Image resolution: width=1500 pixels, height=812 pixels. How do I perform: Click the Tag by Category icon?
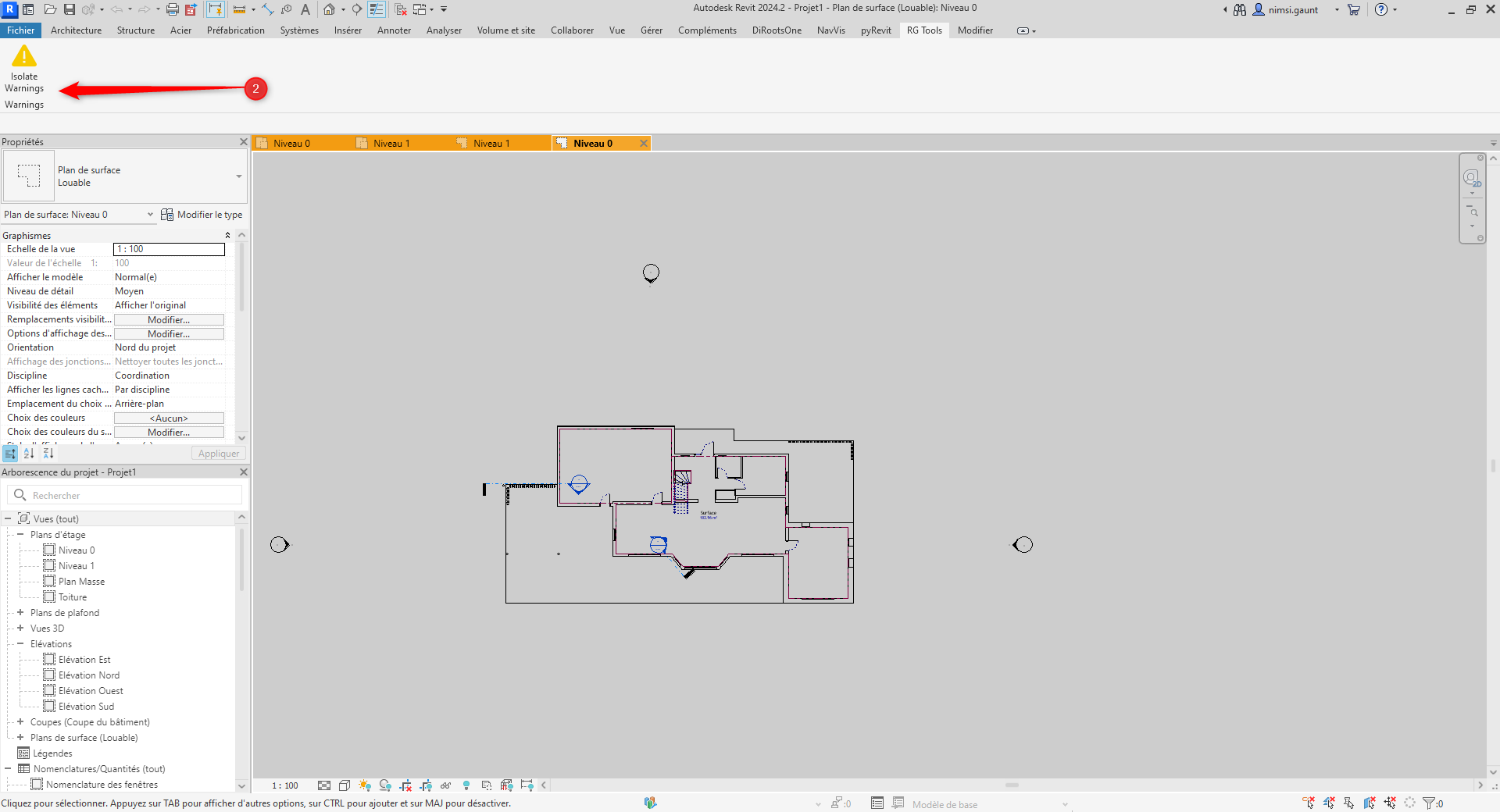(287, 9)
